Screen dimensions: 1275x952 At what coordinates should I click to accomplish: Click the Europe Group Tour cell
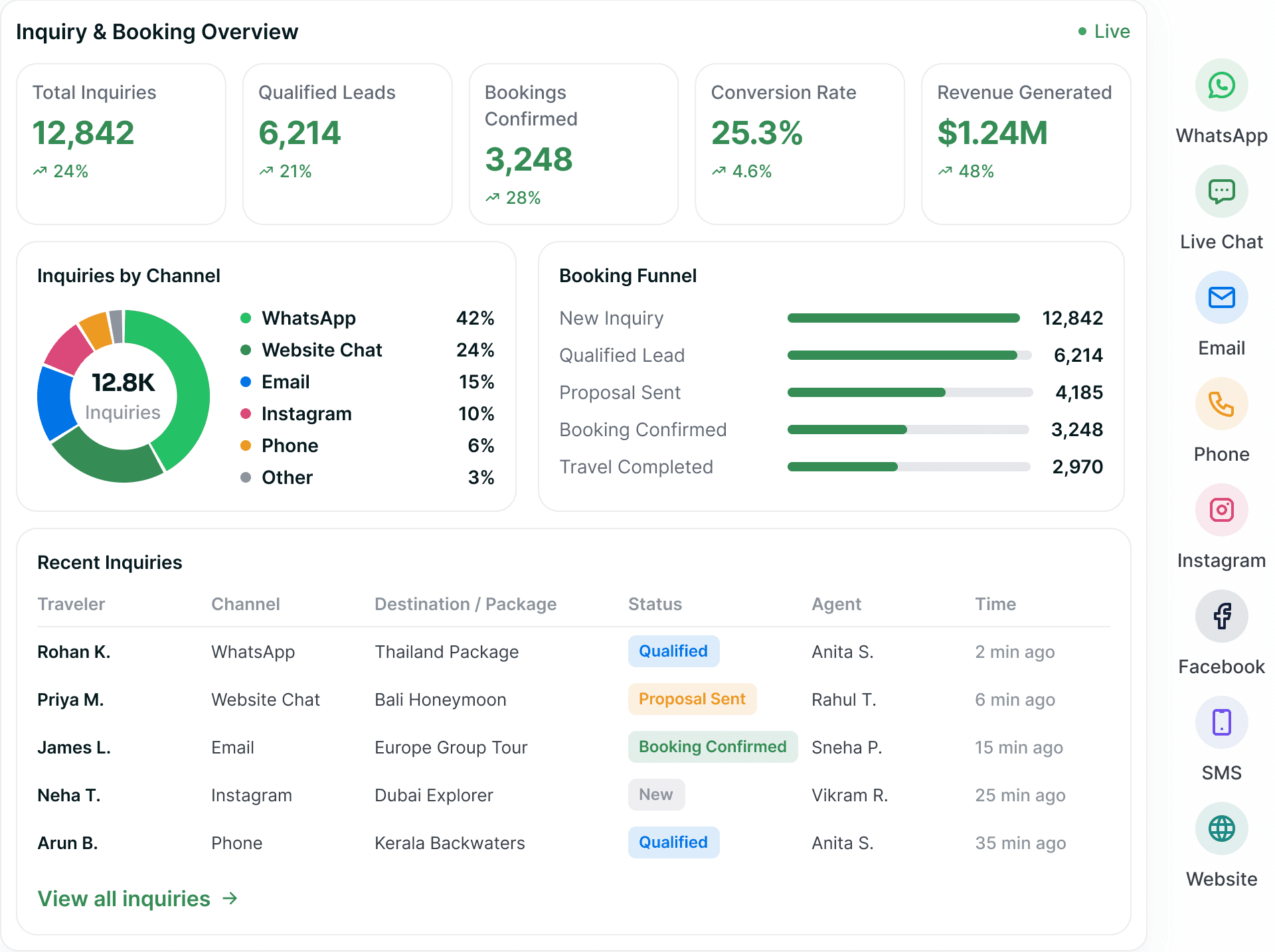tap(451, 748)
